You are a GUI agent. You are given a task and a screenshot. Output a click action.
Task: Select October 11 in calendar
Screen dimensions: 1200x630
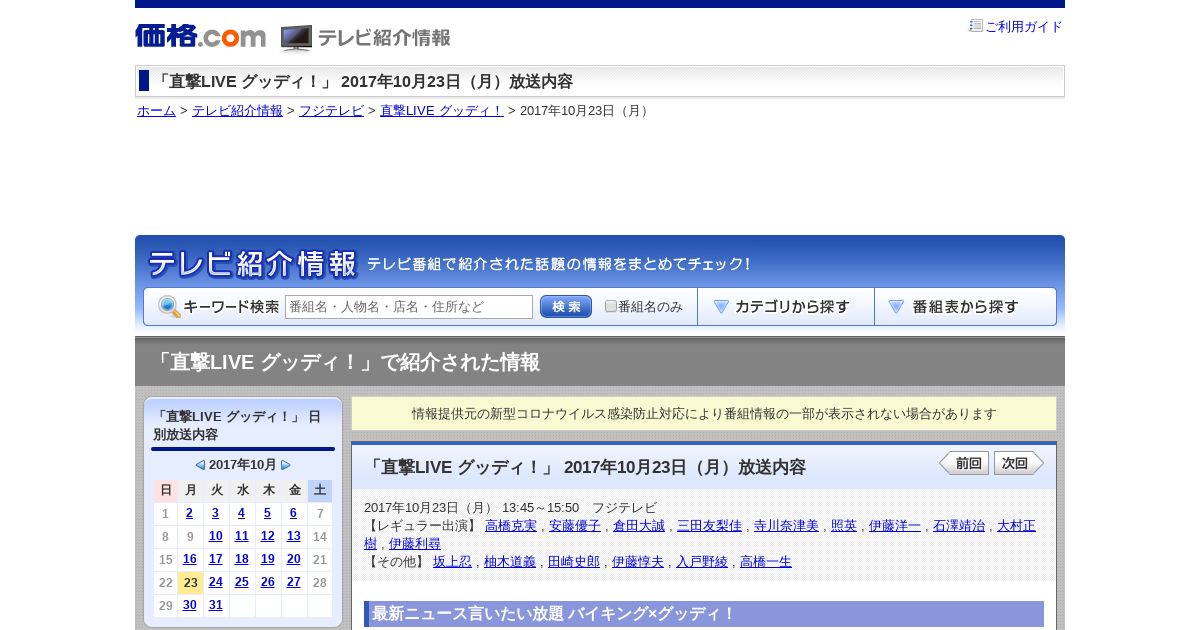(241, 536)
